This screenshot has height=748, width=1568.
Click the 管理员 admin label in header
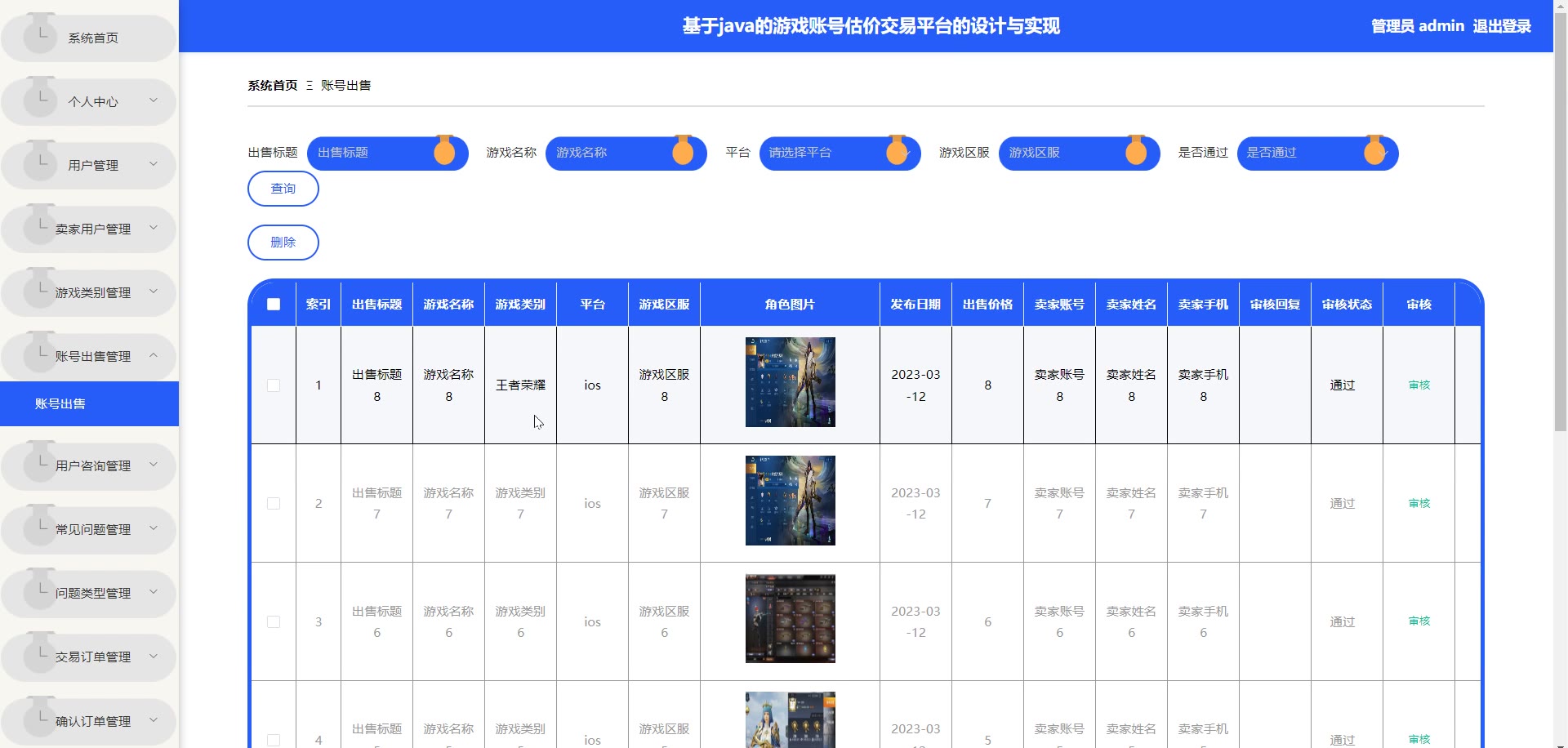coord(1418,26)
